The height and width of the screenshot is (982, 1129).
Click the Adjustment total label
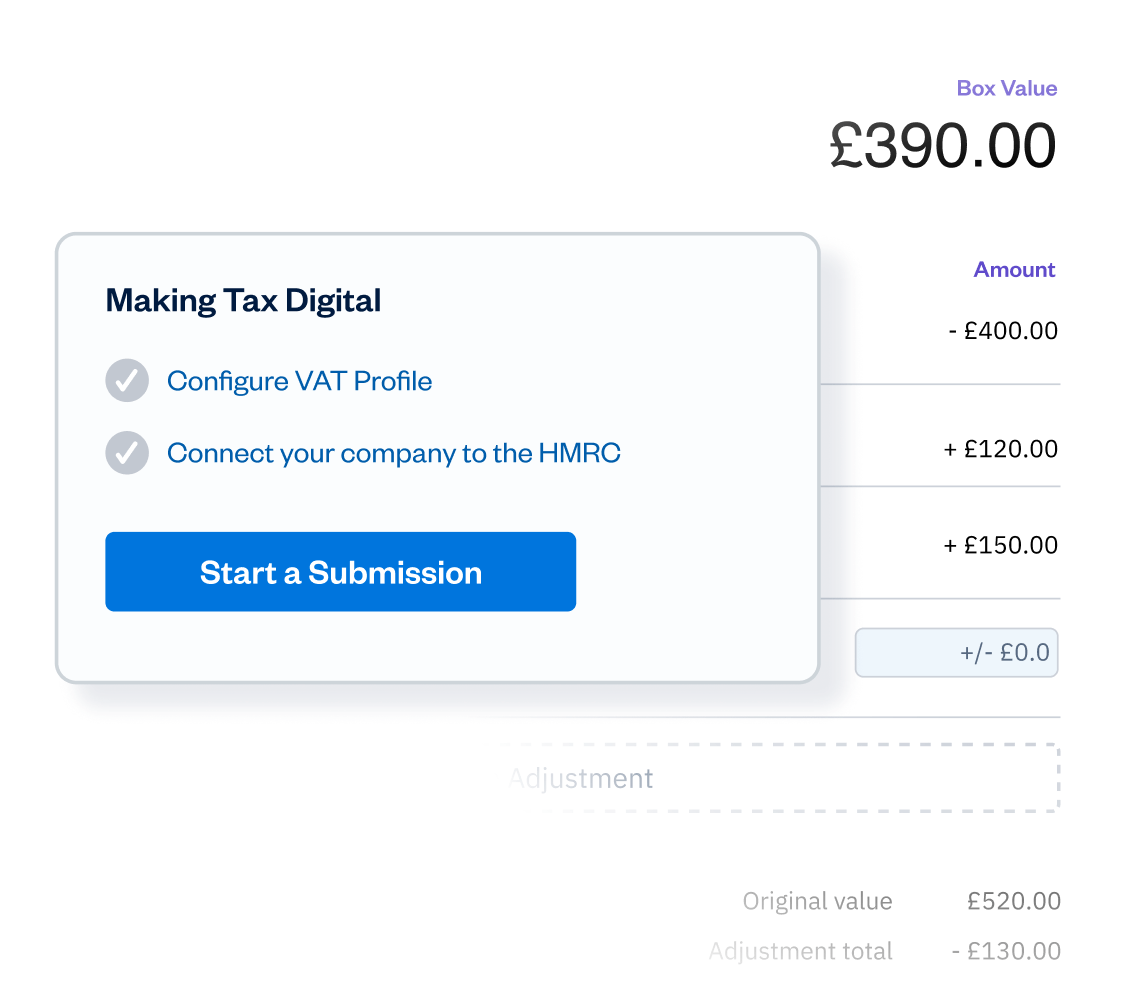[x=800, y=951]
